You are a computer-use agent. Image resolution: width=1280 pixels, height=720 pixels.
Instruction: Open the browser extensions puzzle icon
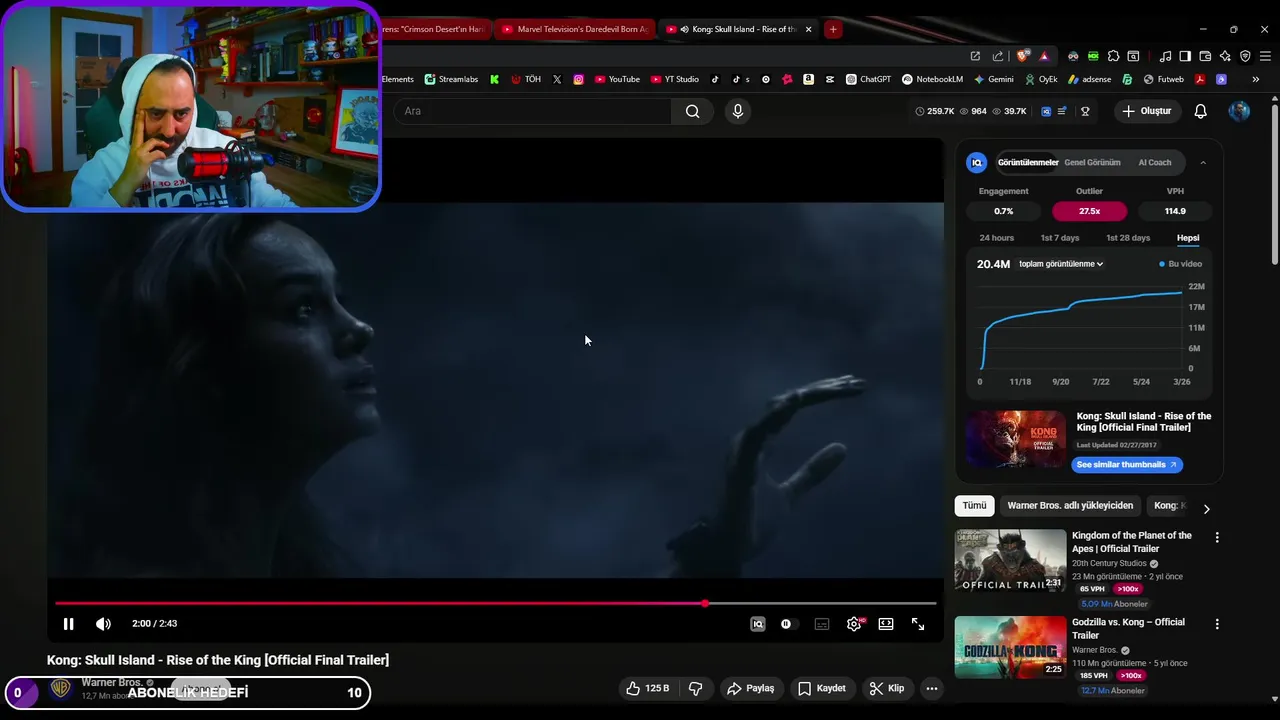[x=1113, y=56]
